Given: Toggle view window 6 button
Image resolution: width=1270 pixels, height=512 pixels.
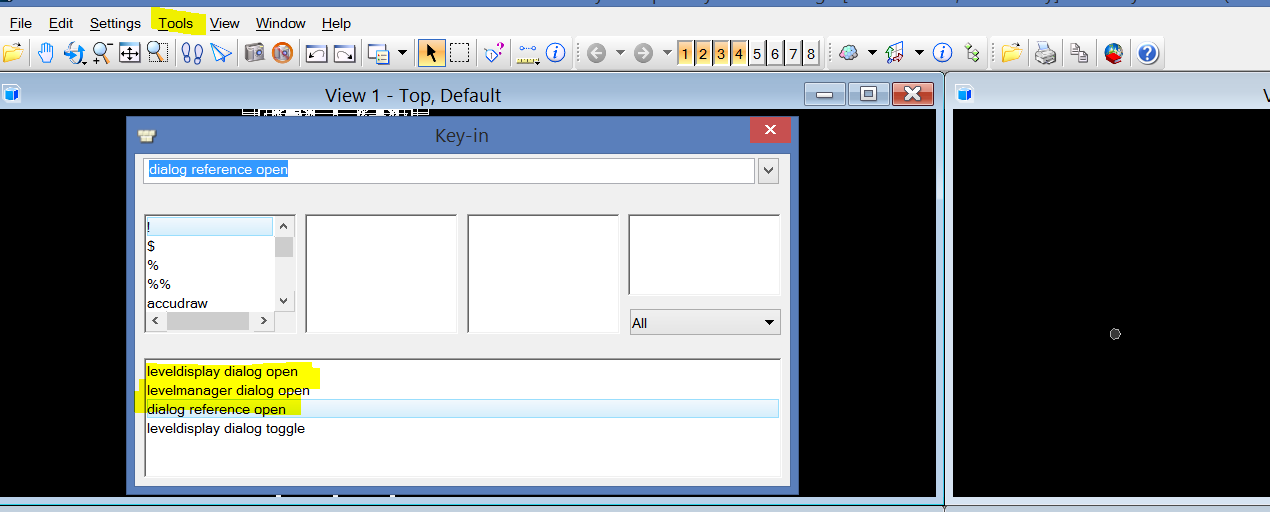Looking at the screenshot, I should 775,53.
